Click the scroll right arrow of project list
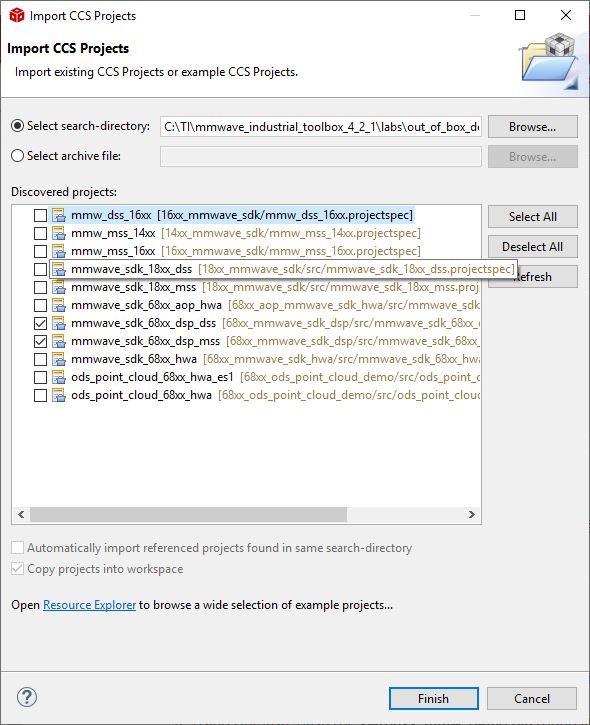590x725 pixels. 472,514
